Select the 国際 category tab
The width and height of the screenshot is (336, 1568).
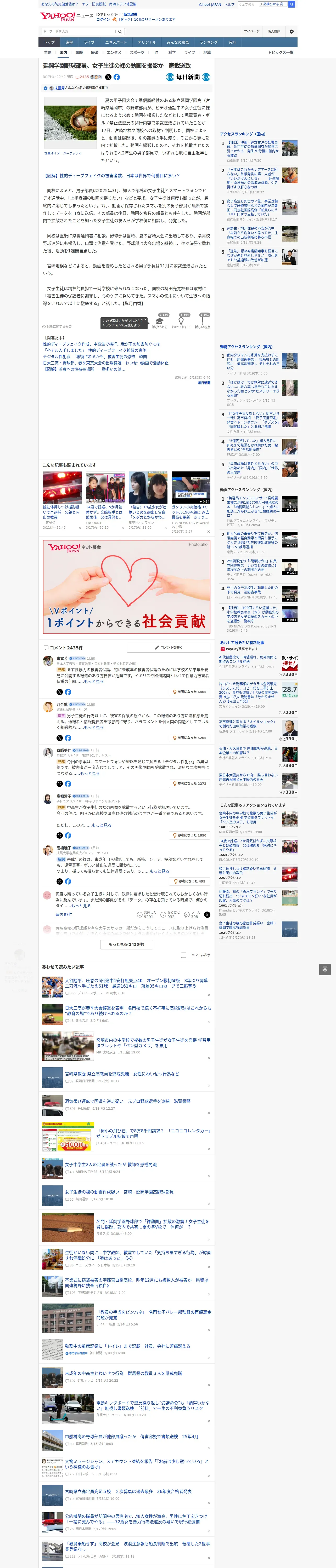(x=79, y=52)
